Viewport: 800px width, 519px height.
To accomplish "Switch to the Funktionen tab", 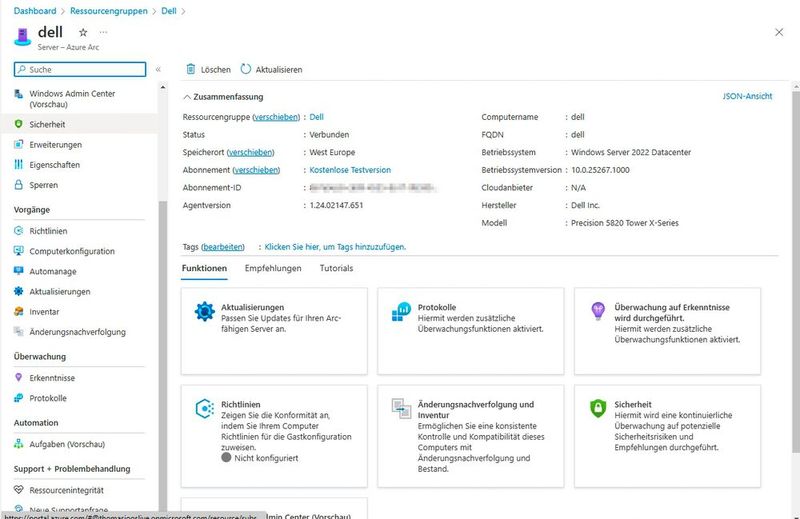I will 204,268.
